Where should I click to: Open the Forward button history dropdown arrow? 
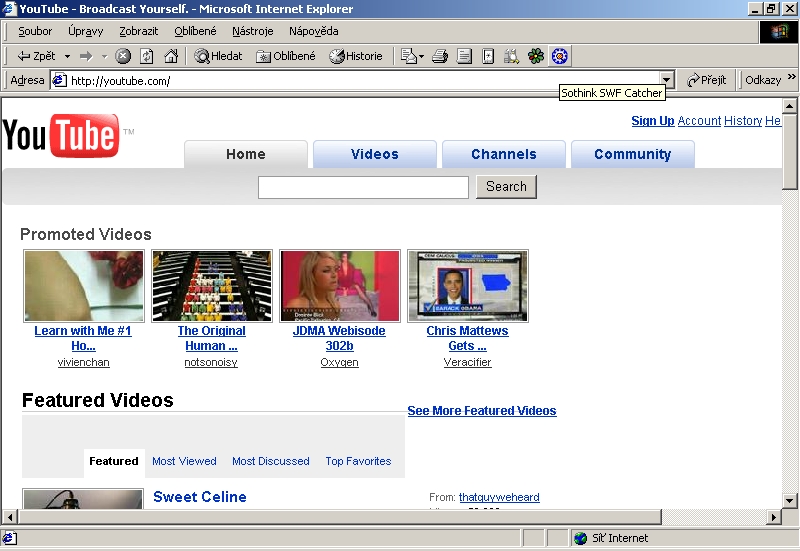(x=105, y=56)
